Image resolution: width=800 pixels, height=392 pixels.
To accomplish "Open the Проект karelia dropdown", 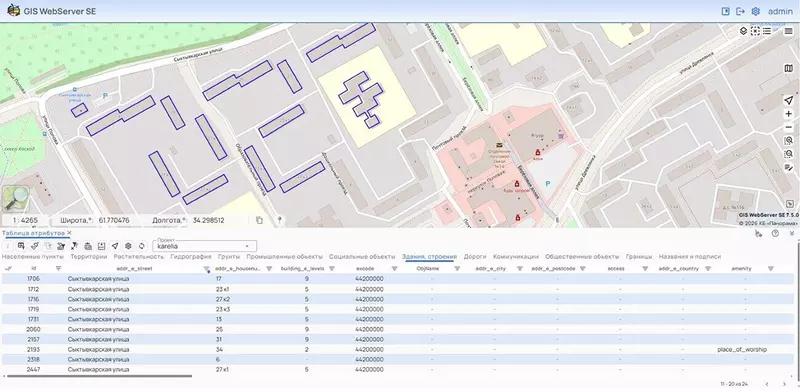I will pos(205,246).
